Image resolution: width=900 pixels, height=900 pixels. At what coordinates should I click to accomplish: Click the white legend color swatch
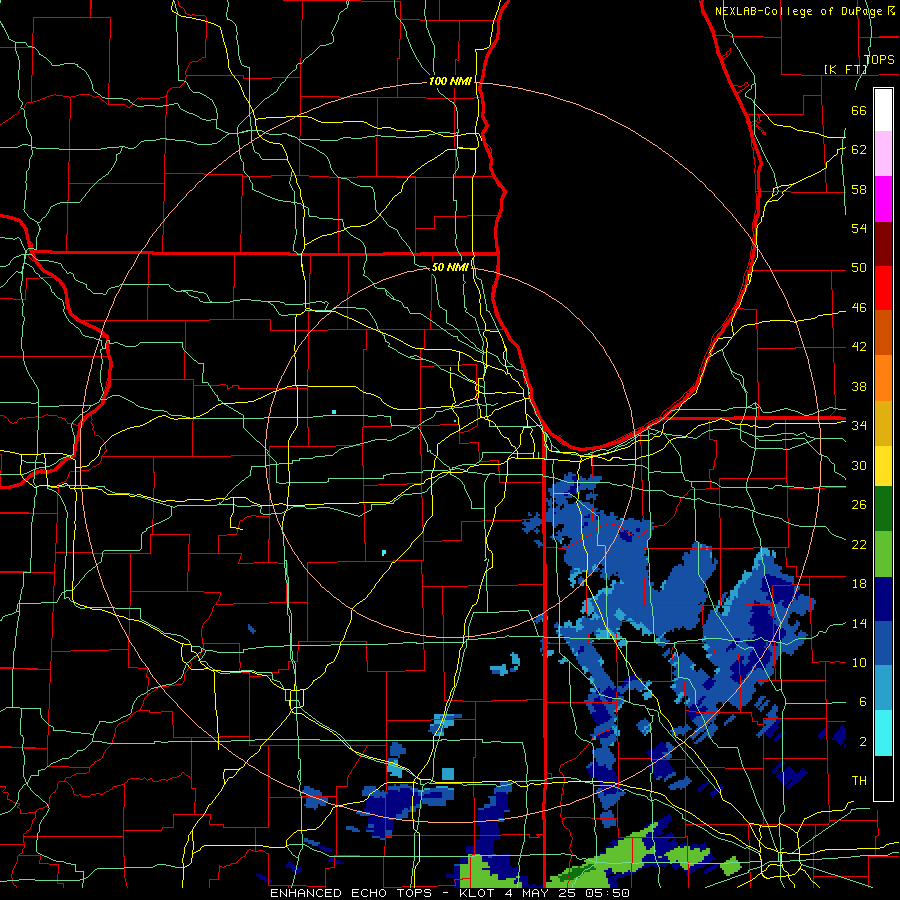coord(883,110)
